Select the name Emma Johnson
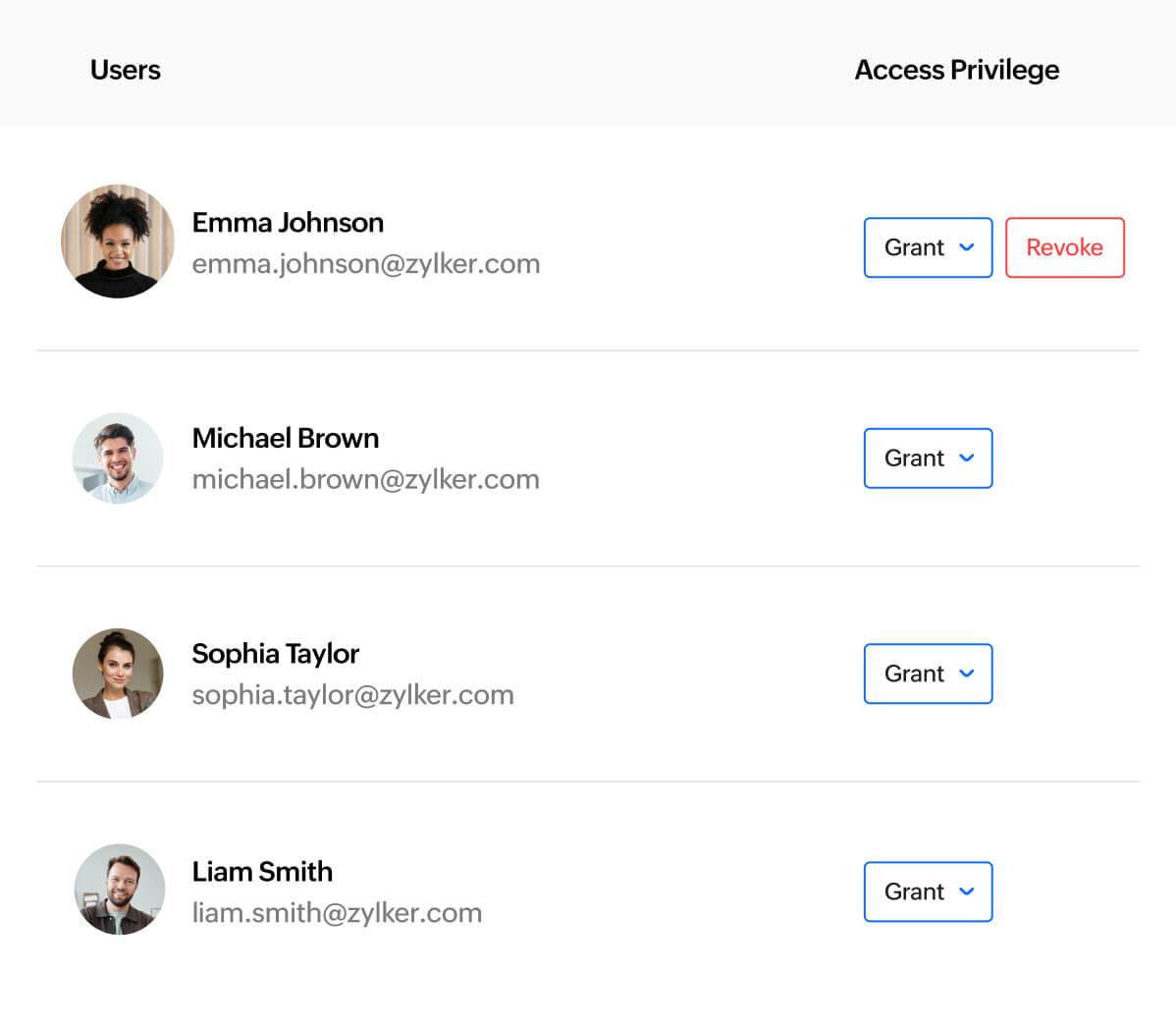 click(x=288, y=223)
